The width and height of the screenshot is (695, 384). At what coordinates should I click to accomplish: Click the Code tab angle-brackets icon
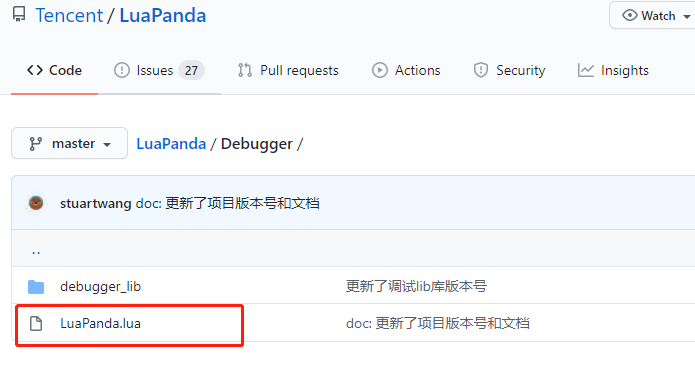(35, 70)
